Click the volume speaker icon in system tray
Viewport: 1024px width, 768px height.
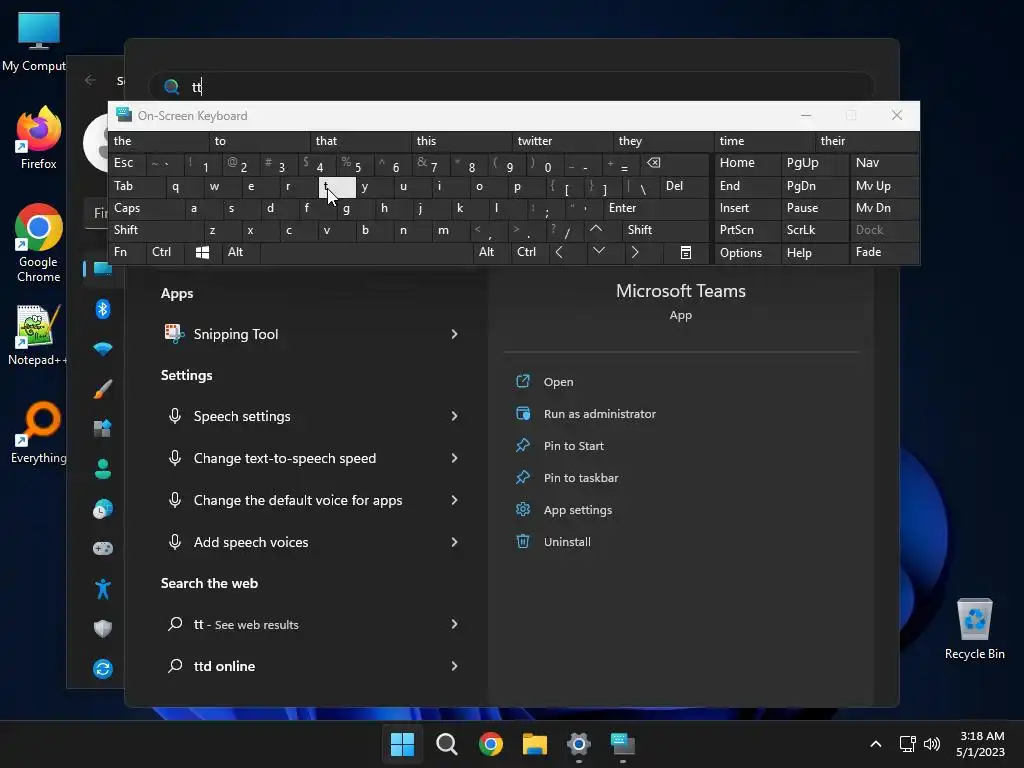(932, 744)
